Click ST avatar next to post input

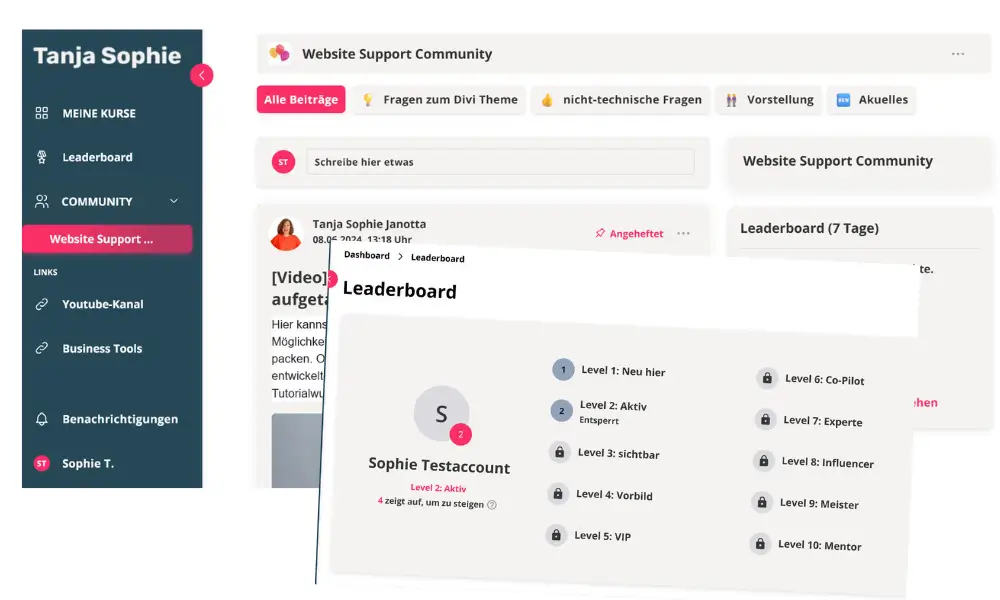[283, 162]
